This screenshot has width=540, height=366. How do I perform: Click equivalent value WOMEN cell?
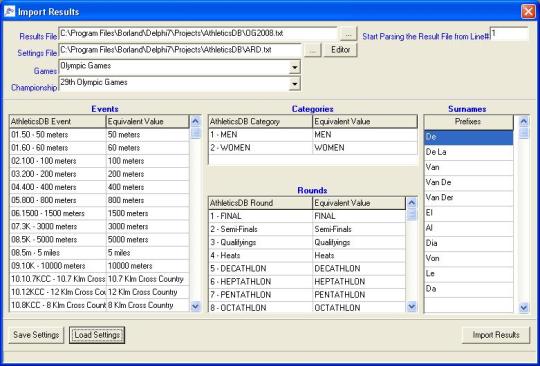click(365, 148)
